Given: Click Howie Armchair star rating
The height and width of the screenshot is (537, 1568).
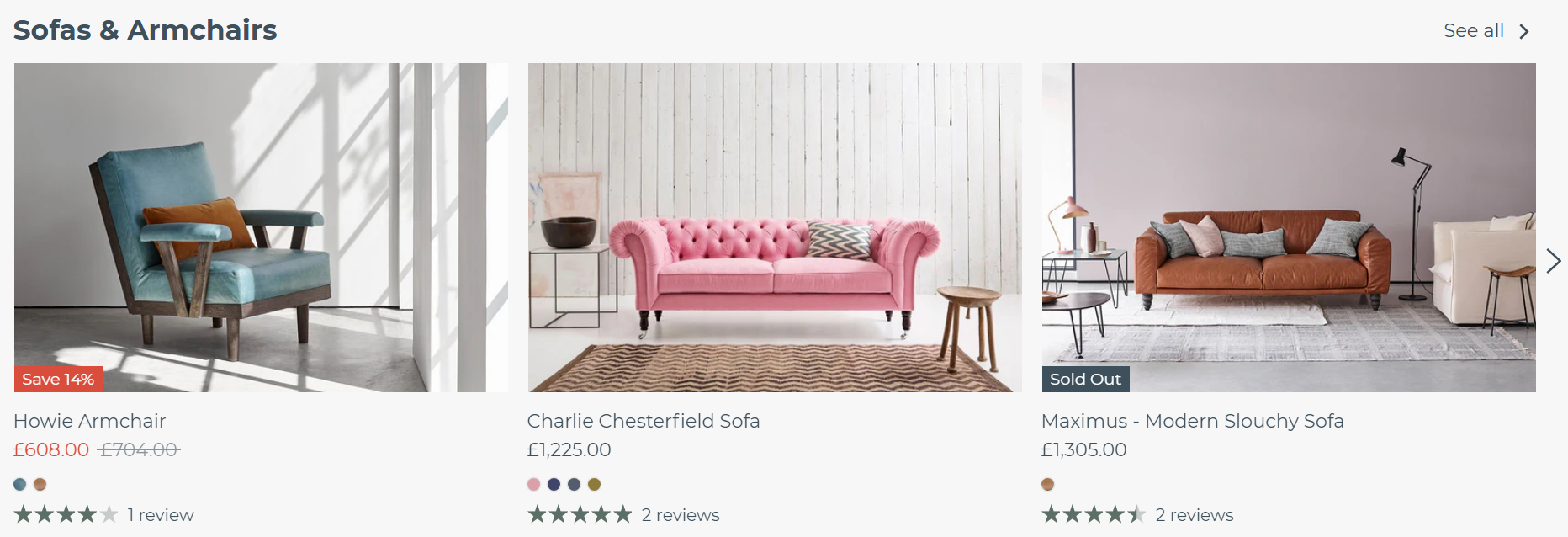Looking at the screenshot, I should point(66,514).
